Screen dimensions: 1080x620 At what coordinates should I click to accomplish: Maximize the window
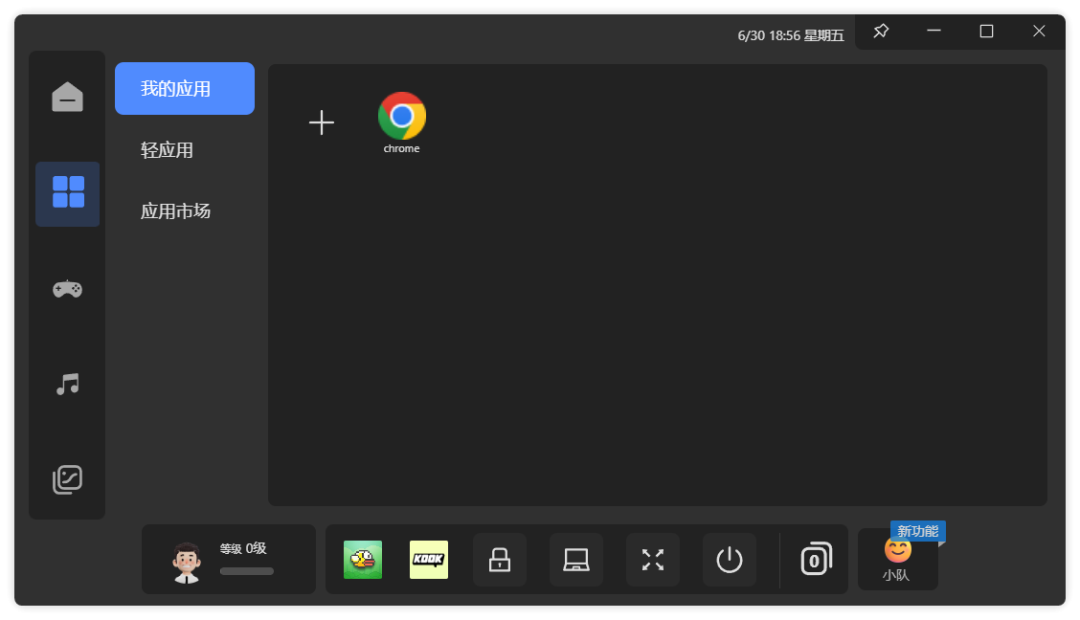986,31
